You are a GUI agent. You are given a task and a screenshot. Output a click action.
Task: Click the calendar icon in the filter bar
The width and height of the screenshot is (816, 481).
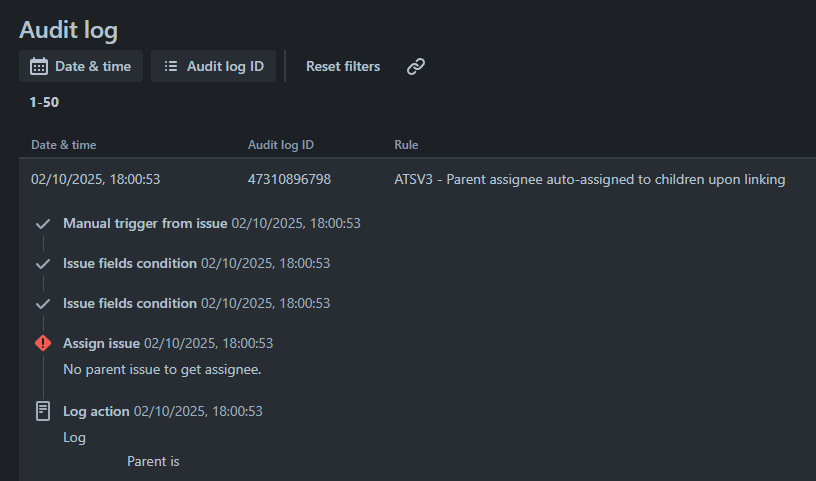click(x=39, y=66)
